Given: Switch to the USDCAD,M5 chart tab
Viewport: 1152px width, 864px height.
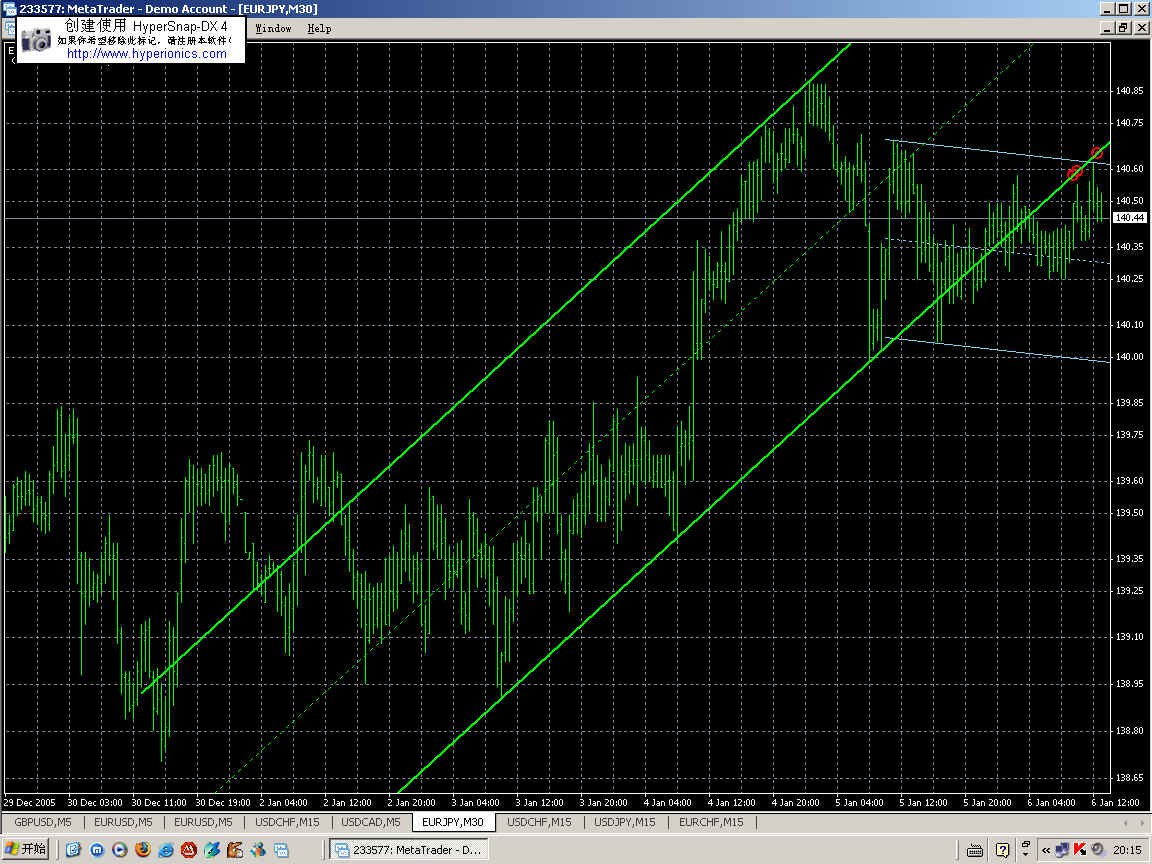Looking at the screenshot, I should [x=370, y=822].
